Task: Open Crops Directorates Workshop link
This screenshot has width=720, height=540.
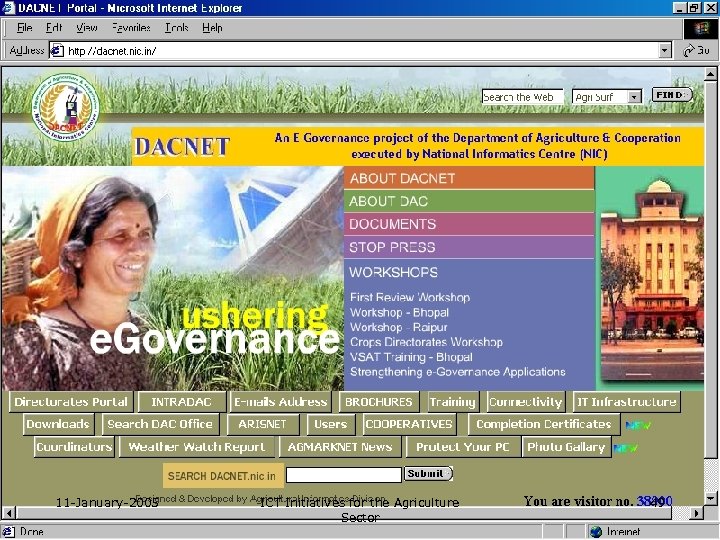Action: 426,342
